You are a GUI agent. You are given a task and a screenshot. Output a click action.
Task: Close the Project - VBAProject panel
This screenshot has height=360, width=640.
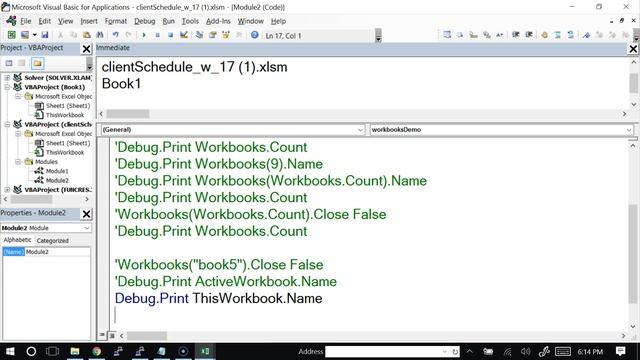[86, 49]
